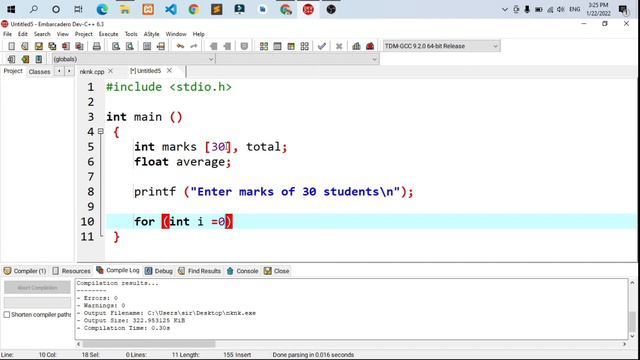The width and height of the screenshot is (640, 360).
Task: Open the Execute menu
Action: [109, 34]
